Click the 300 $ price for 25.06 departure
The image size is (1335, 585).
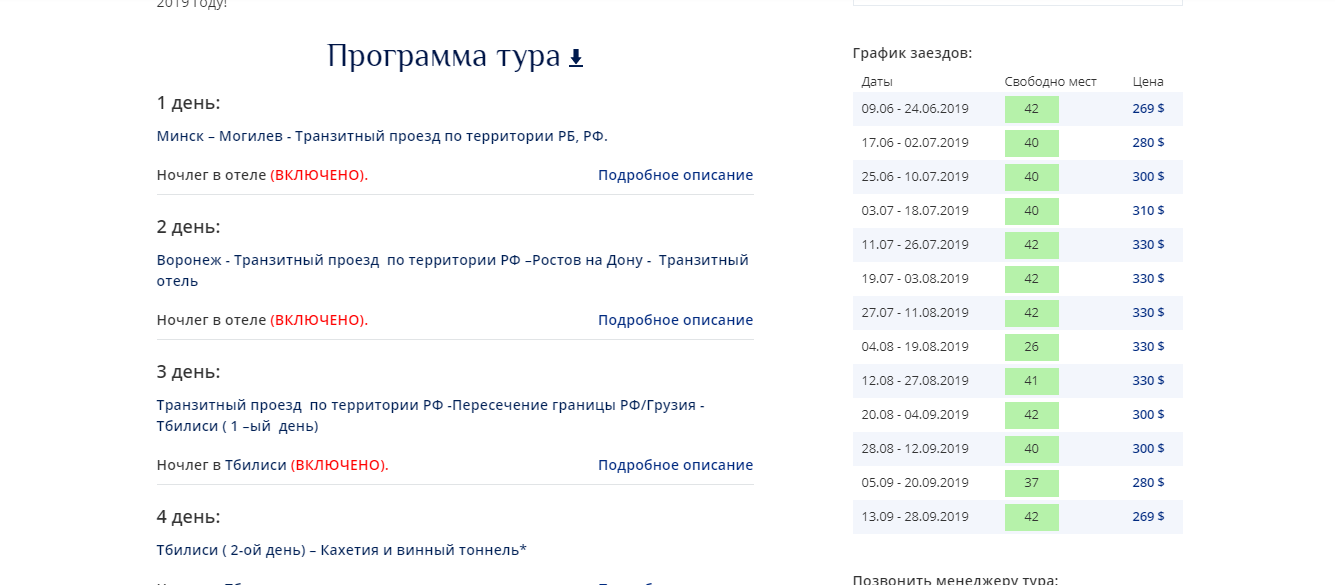point(1148,177)
